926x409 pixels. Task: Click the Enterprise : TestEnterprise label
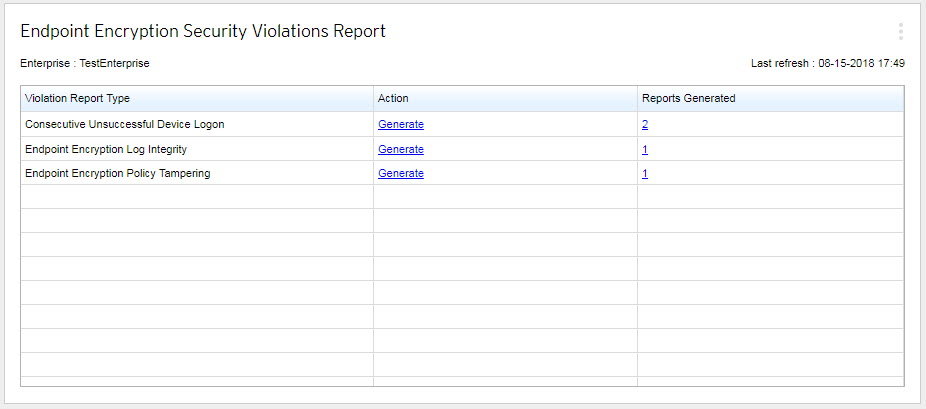click(x=85, y=63)
